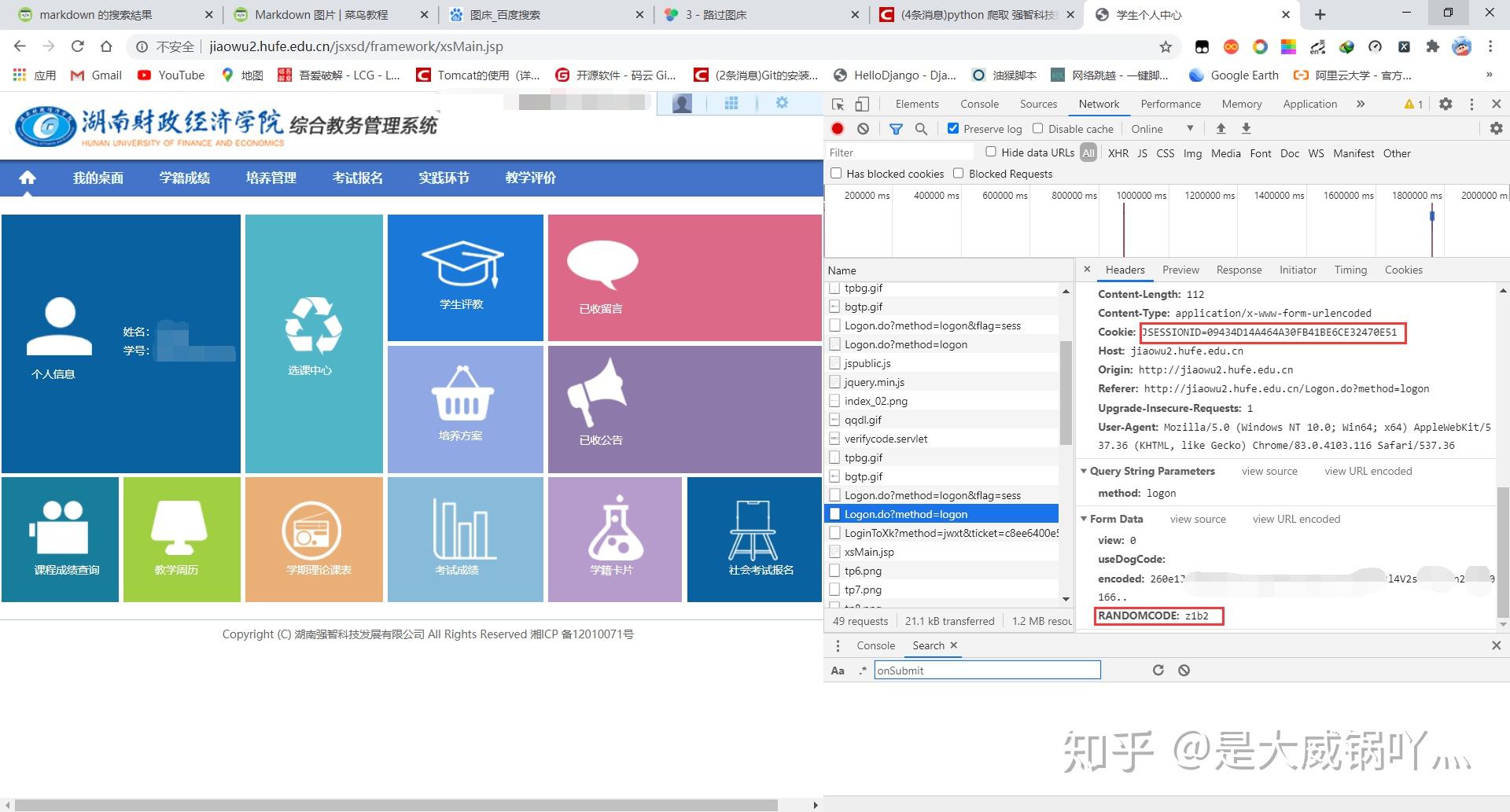Open the Response tab of request details
1510x812 pixels.
coord(1239,270)
